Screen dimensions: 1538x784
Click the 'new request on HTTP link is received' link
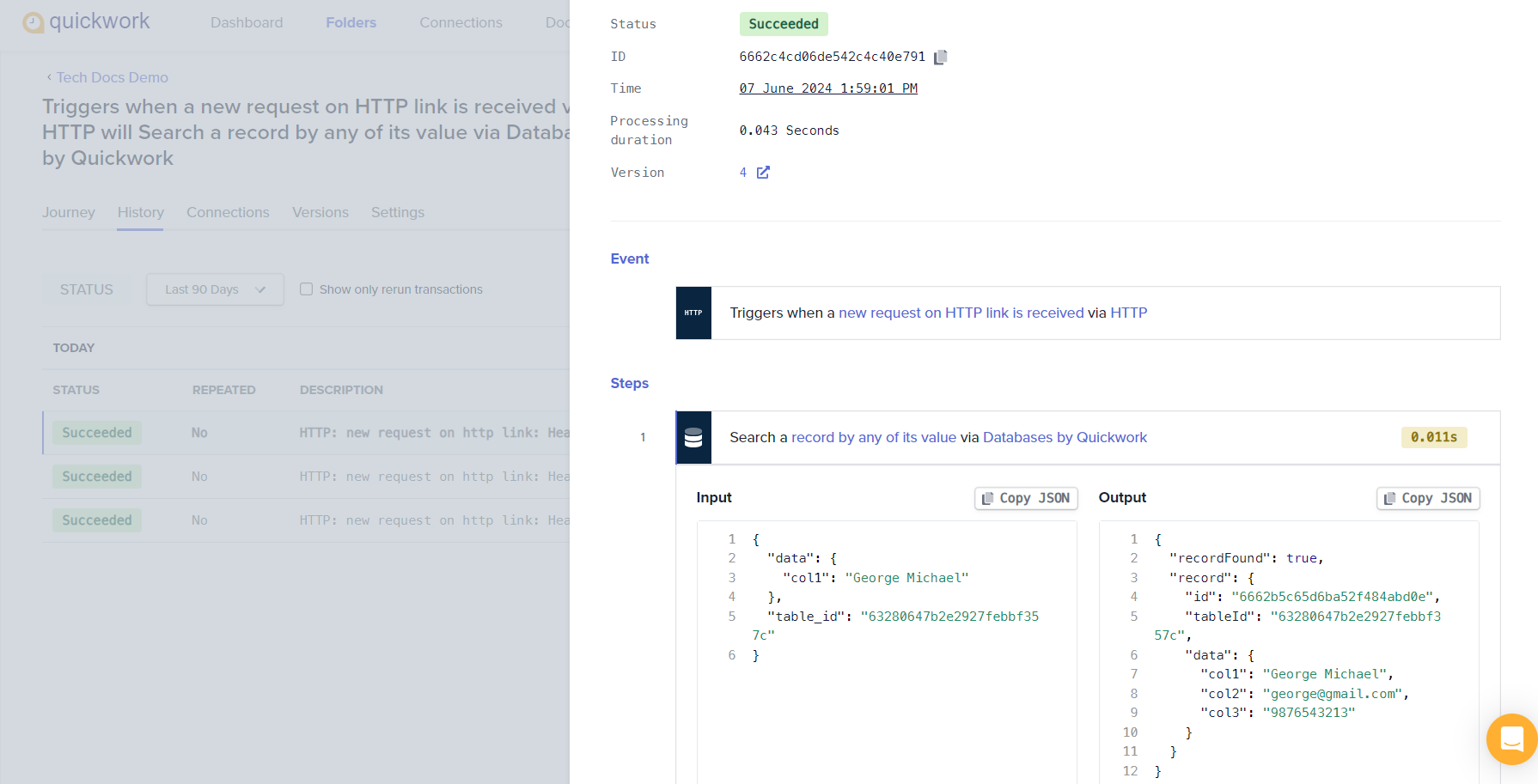click(961, 313)
